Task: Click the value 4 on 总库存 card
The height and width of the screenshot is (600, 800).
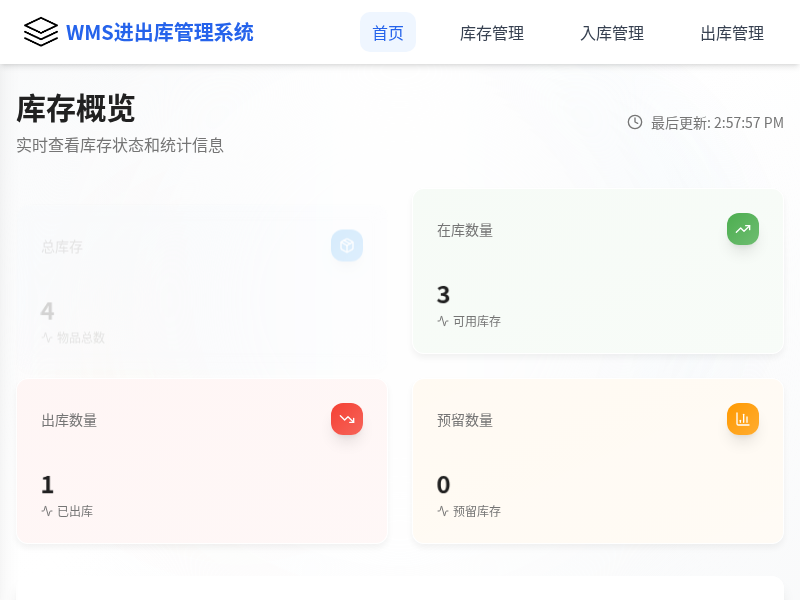Action: (47, 311)
